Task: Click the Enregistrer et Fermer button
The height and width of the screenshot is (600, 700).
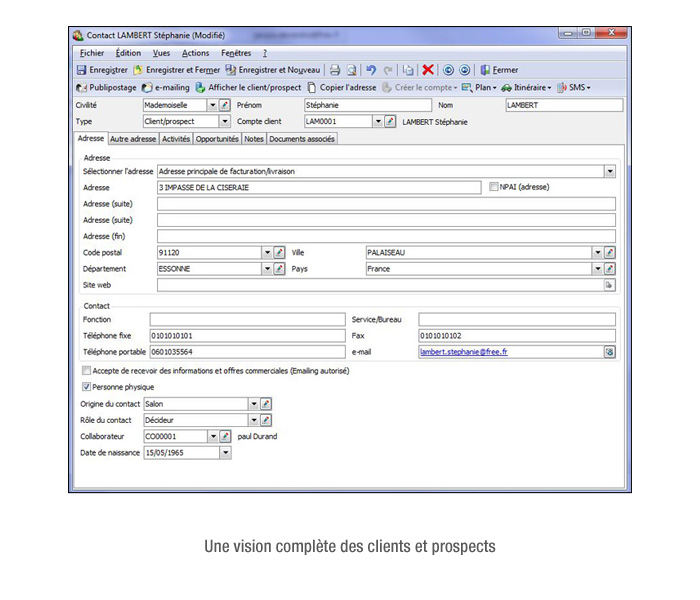Action: coord(177,70)
